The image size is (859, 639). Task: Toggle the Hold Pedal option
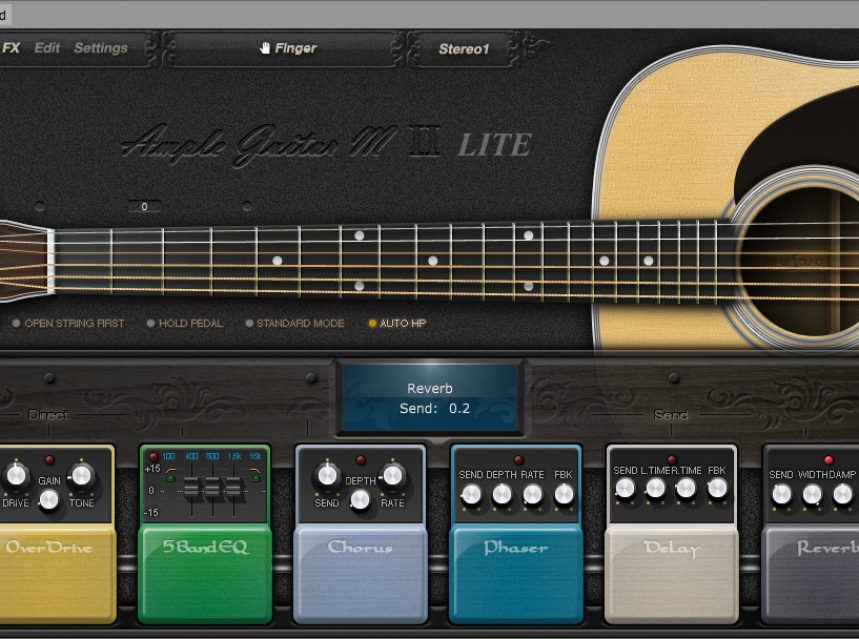185,323
